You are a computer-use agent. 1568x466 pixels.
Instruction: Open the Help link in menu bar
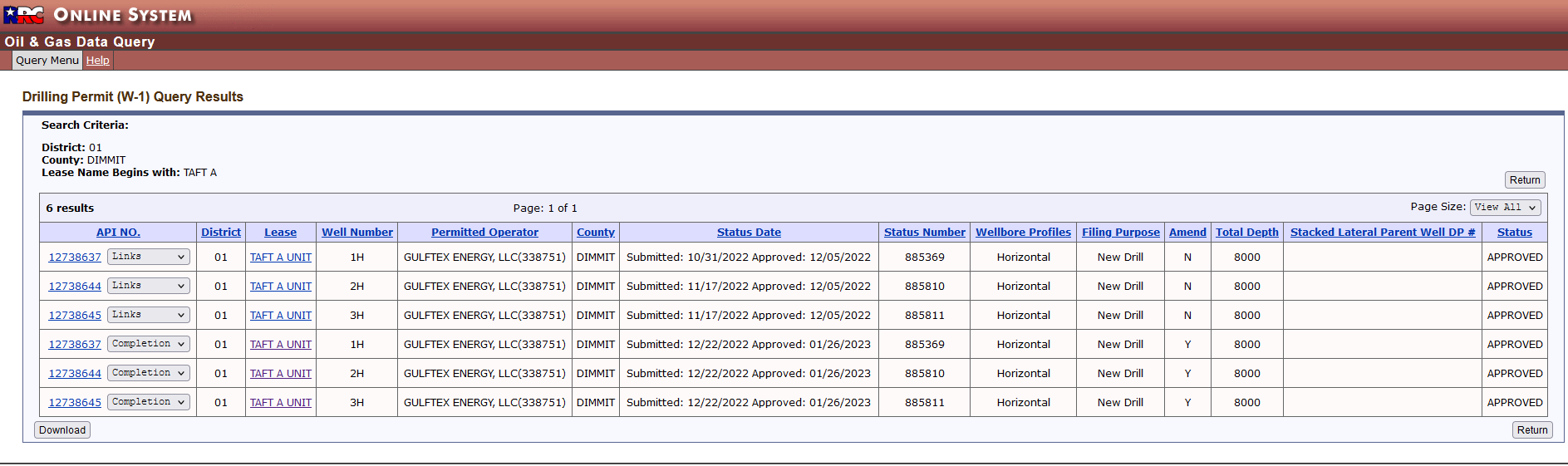[x=98, y=61]
